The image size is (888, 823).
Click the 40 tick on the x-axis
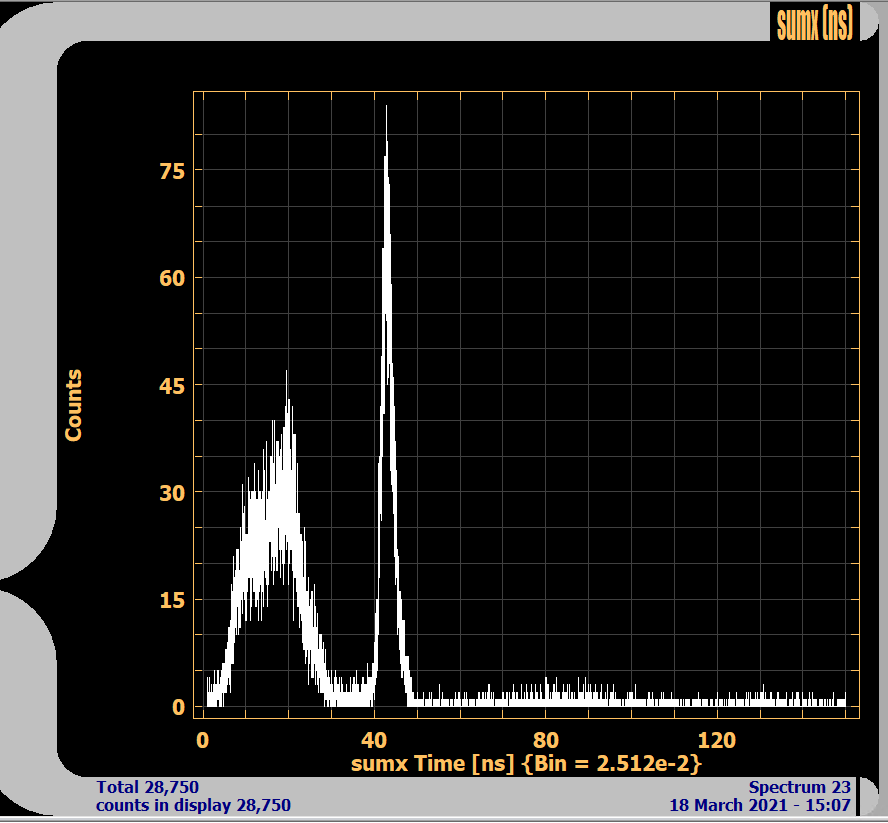click(x=374, y=740)
